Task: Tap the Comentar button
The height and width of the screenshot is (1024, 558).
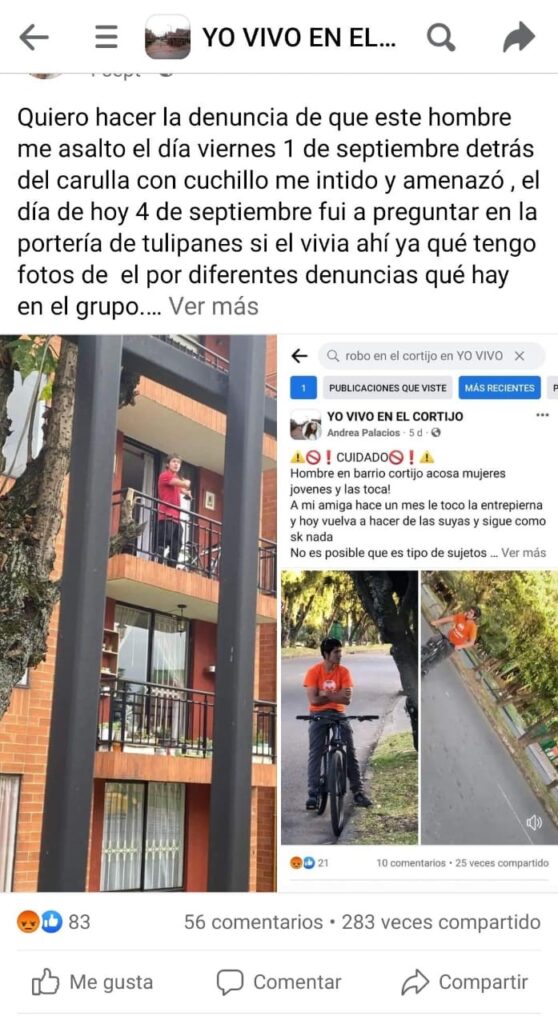Action: (279, 982)
